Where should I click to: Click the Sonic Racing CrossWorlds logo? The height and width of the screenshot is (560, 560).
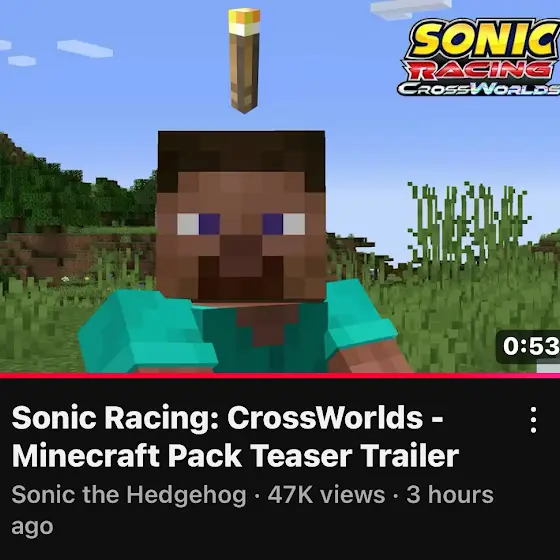tap(479, 57)
